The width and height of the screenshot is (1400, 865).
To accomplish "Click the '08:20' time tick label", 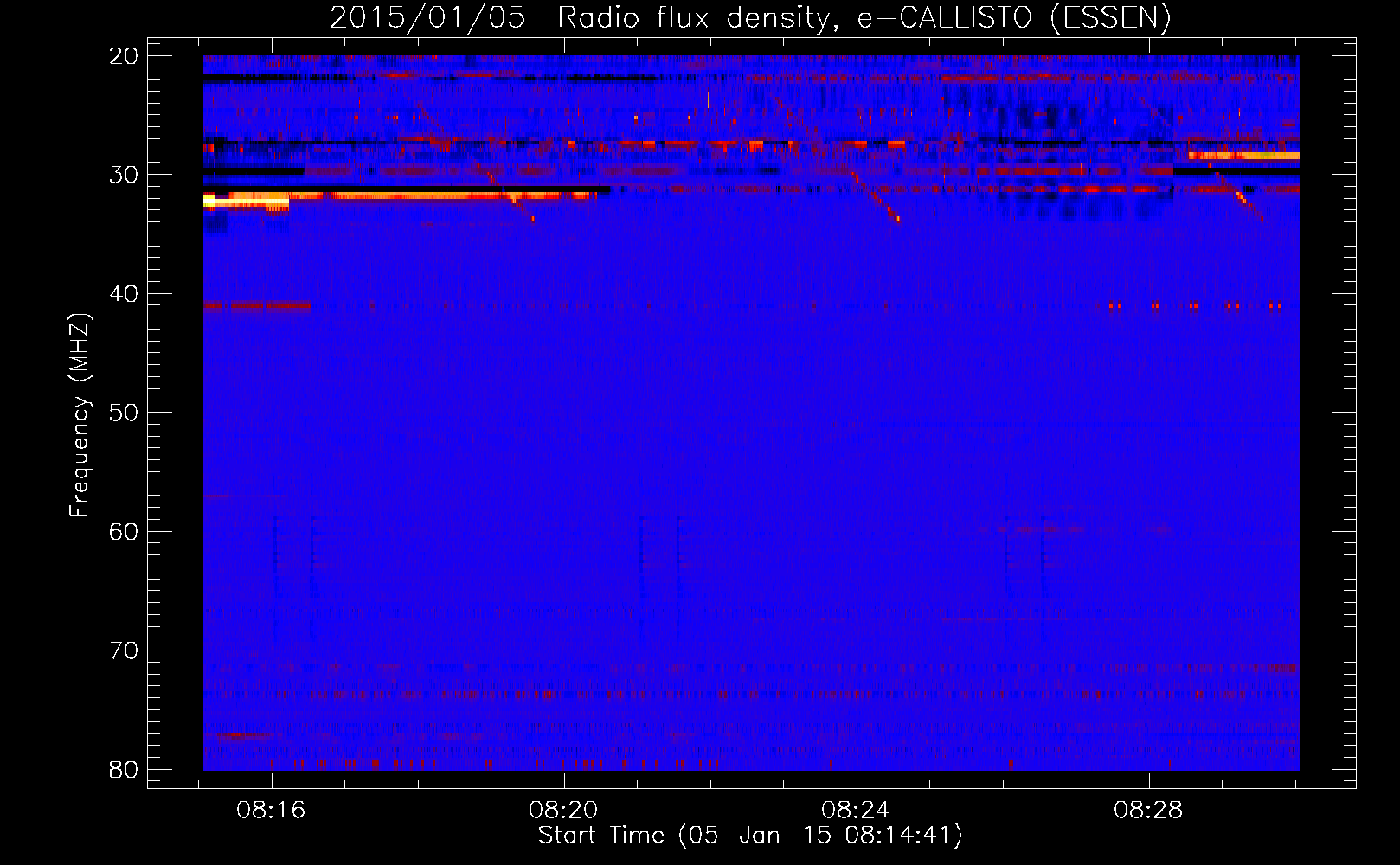I will [564, 811].
